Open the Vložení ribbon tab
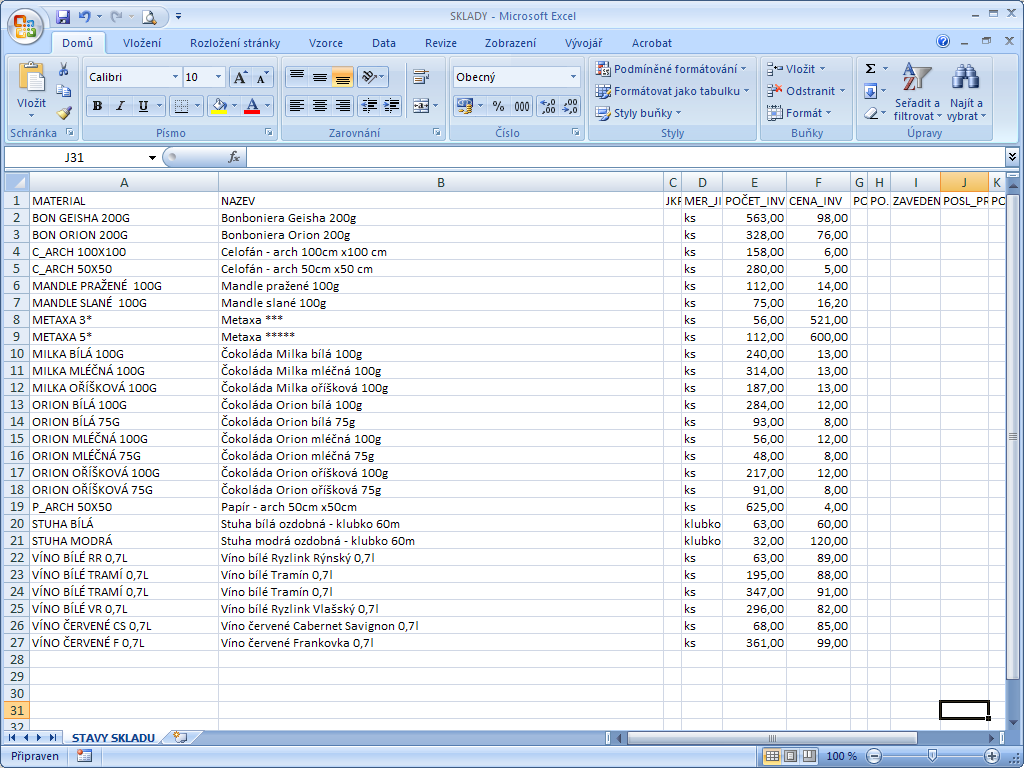Viewport: 1024px width, 768px height. (142, 43)
